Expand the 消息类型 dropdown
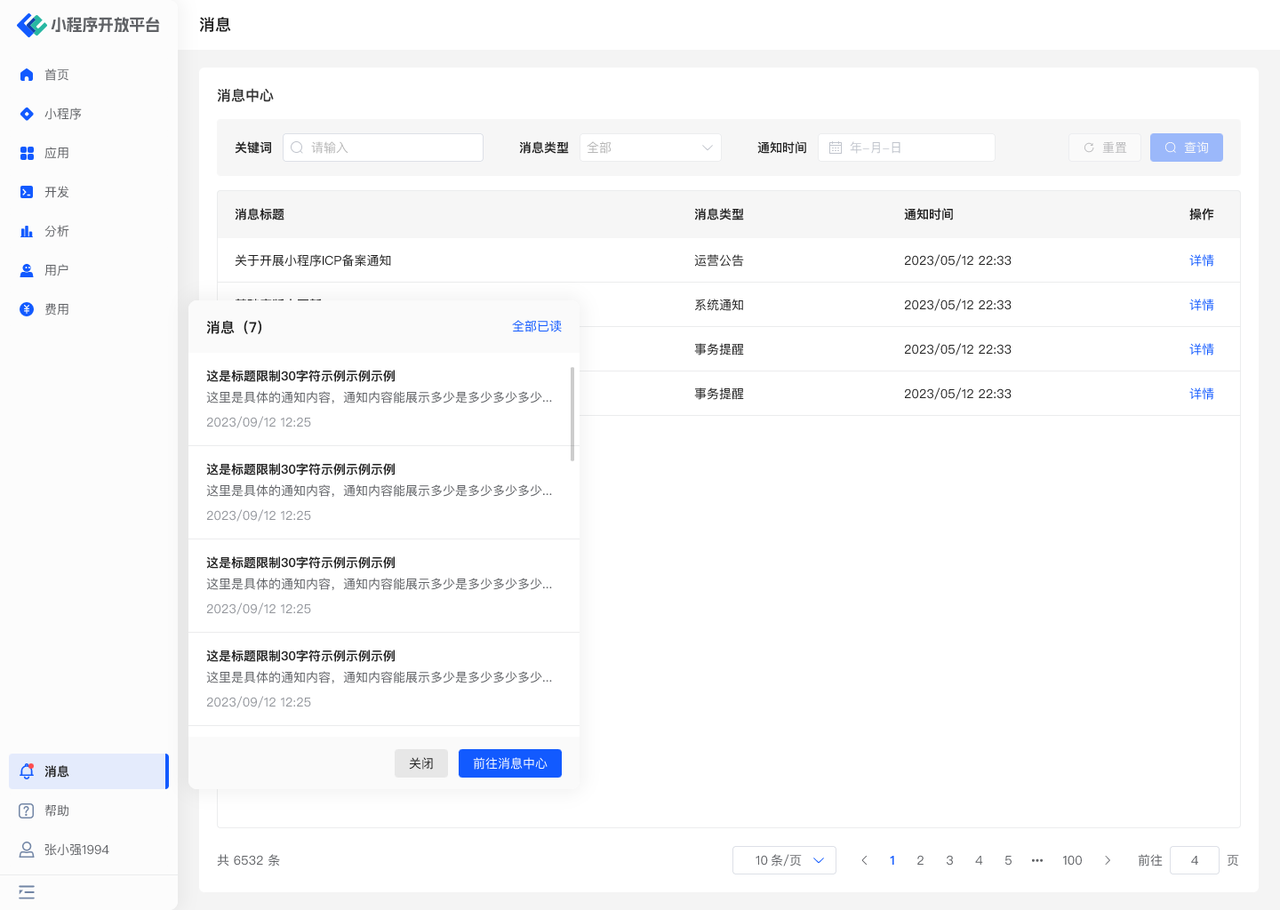 (x=650, y=148)
